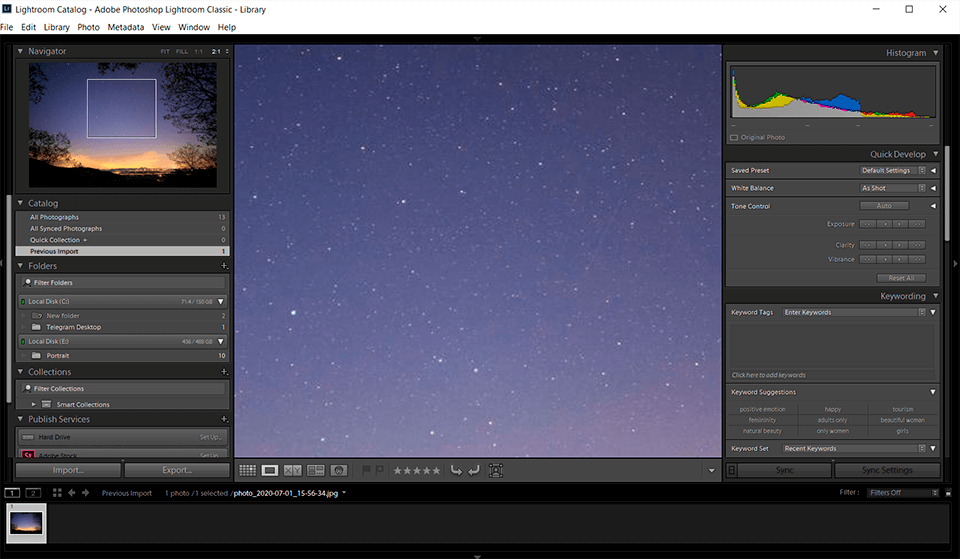Screen dimensions: 960x559
Task: Open Compare view (XY icon)
Action: click(x=293, y=470)
